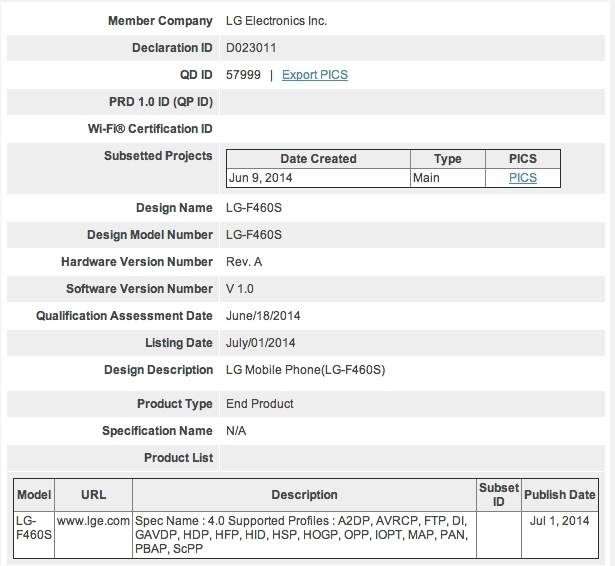Image resolution: width=615 pixels, height=566 pixels.
Task: Click the Date Created column header
Action: [x=318, y=159]
